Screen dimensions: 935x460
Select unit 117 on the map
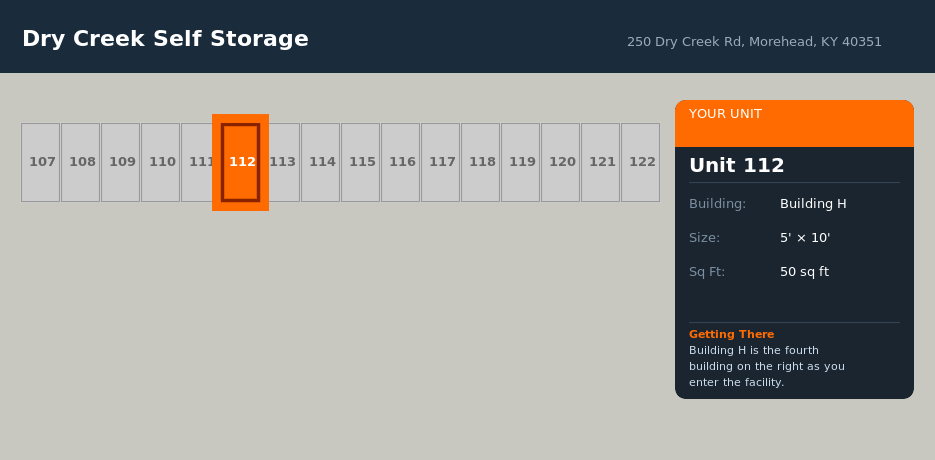pos(440,162)
